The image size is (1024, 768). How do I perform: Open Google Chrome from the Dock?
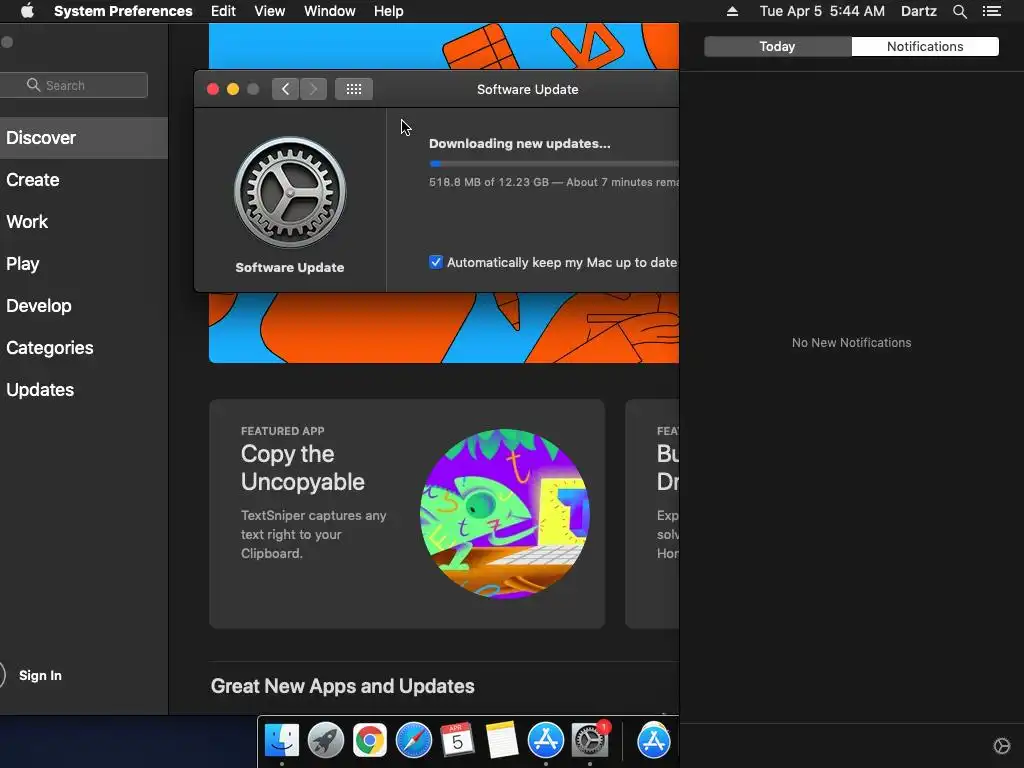coord(370,741)
